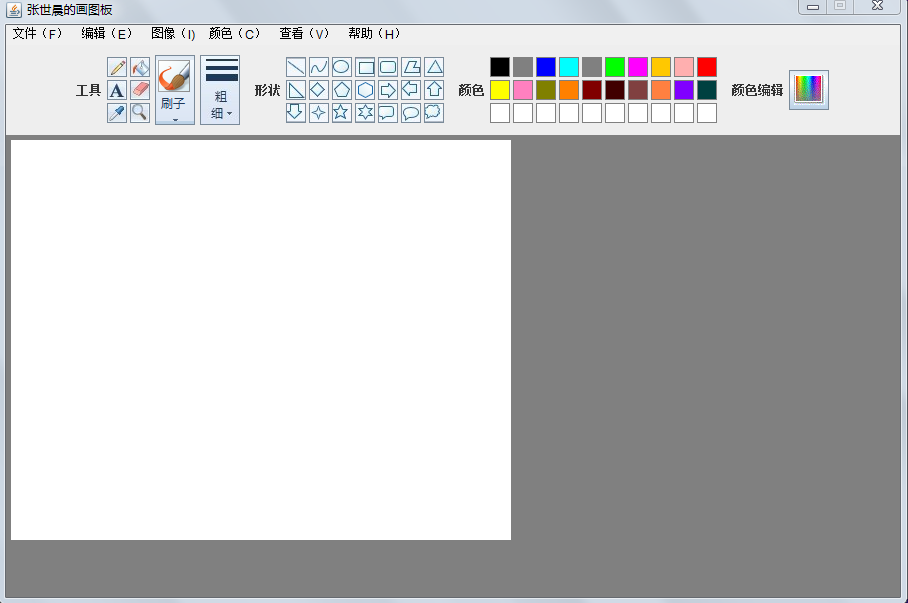Pick the light salmon pink swatch
This screenshot has height=603, width=908.
(684, 67)
